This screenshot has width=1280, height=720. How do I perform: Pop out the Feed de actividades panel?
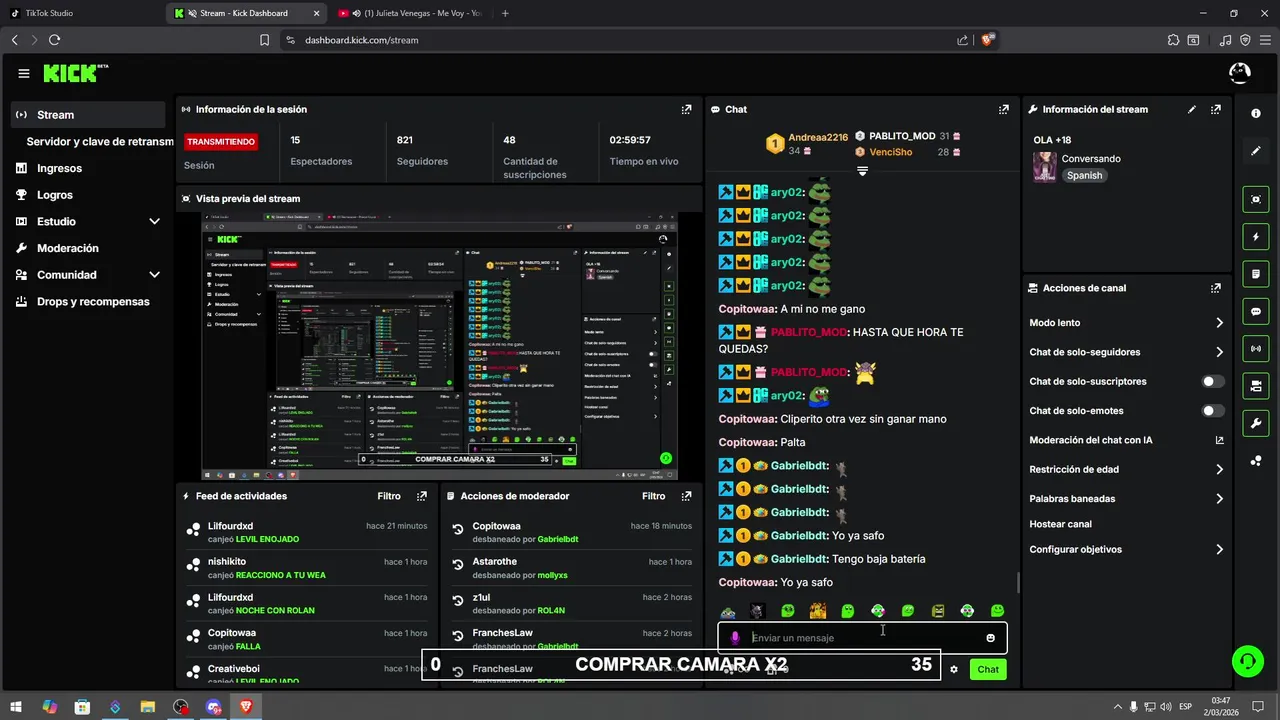pos(422,496)
